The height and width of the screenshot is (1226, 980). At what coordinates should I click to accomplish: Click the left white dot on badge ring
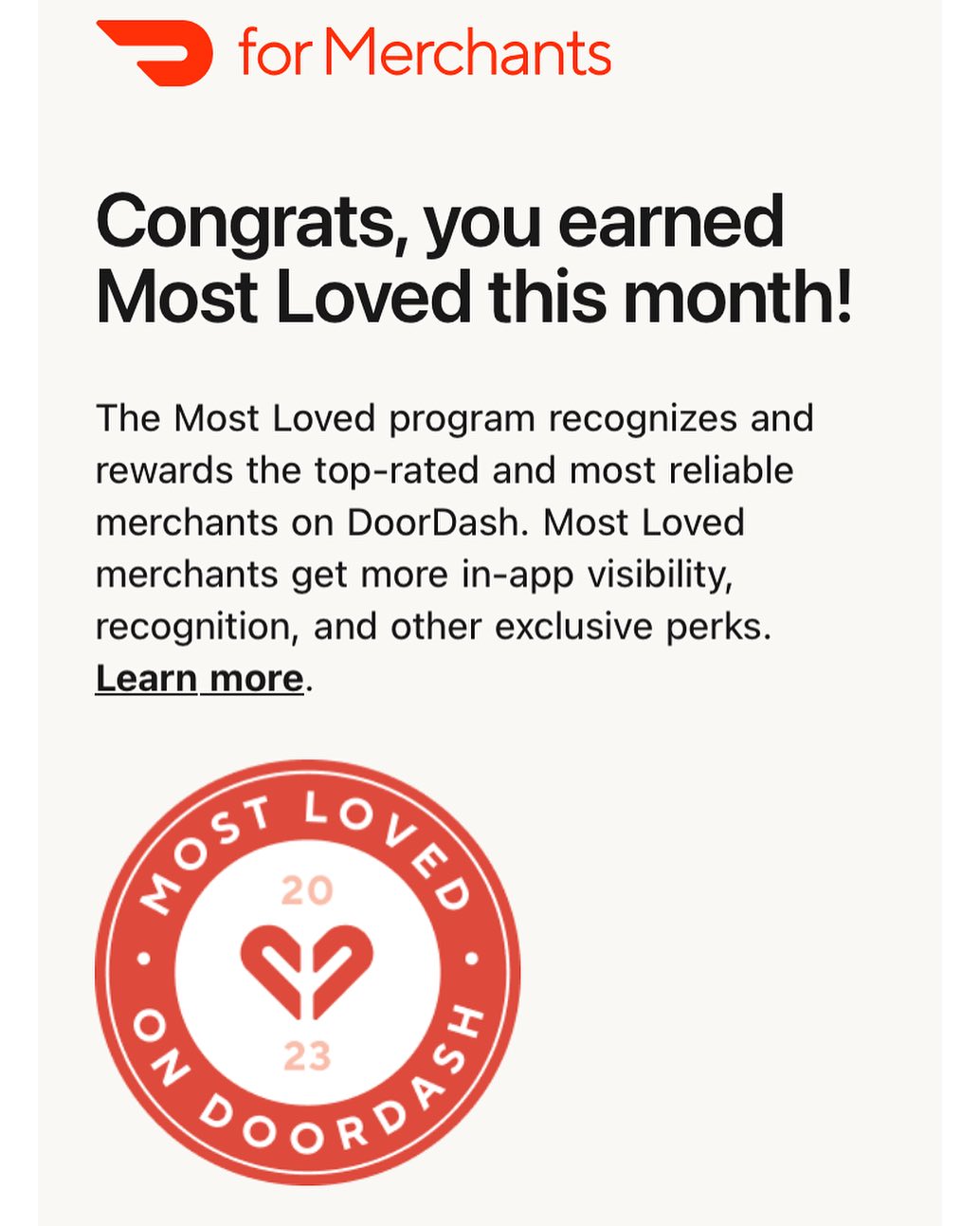(x=144, y=959)
